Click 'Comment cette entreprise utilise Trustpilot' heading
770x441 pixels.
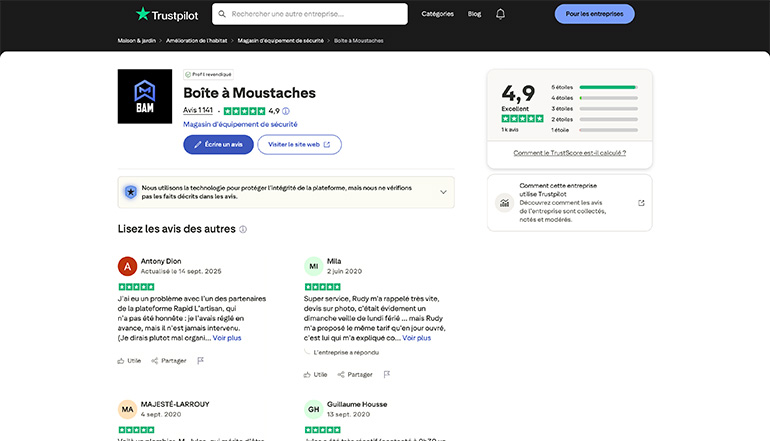(x=558, y=190)
